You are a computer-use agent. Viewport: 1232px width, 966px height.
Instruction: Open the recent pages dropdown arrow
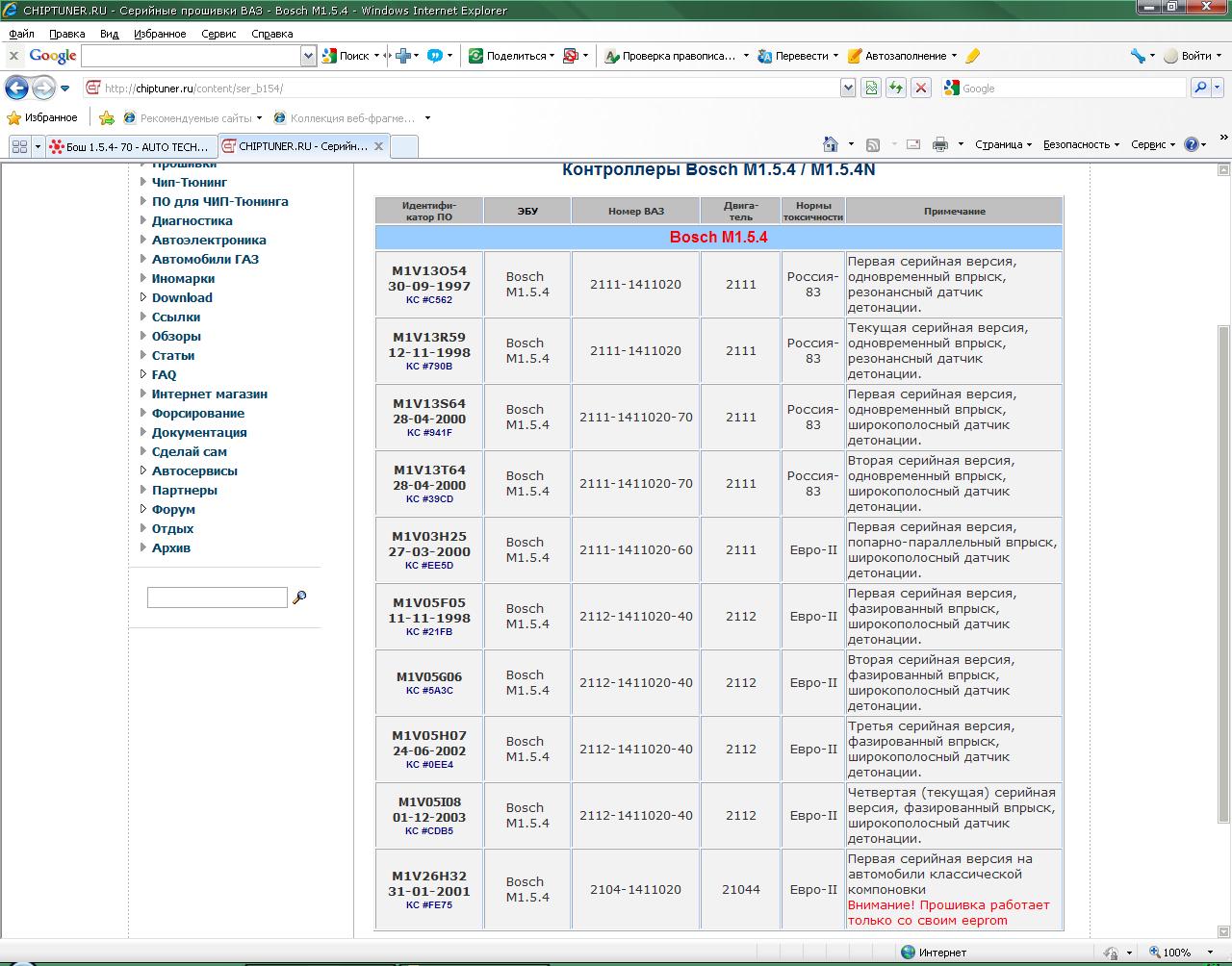tap(64, 89)
